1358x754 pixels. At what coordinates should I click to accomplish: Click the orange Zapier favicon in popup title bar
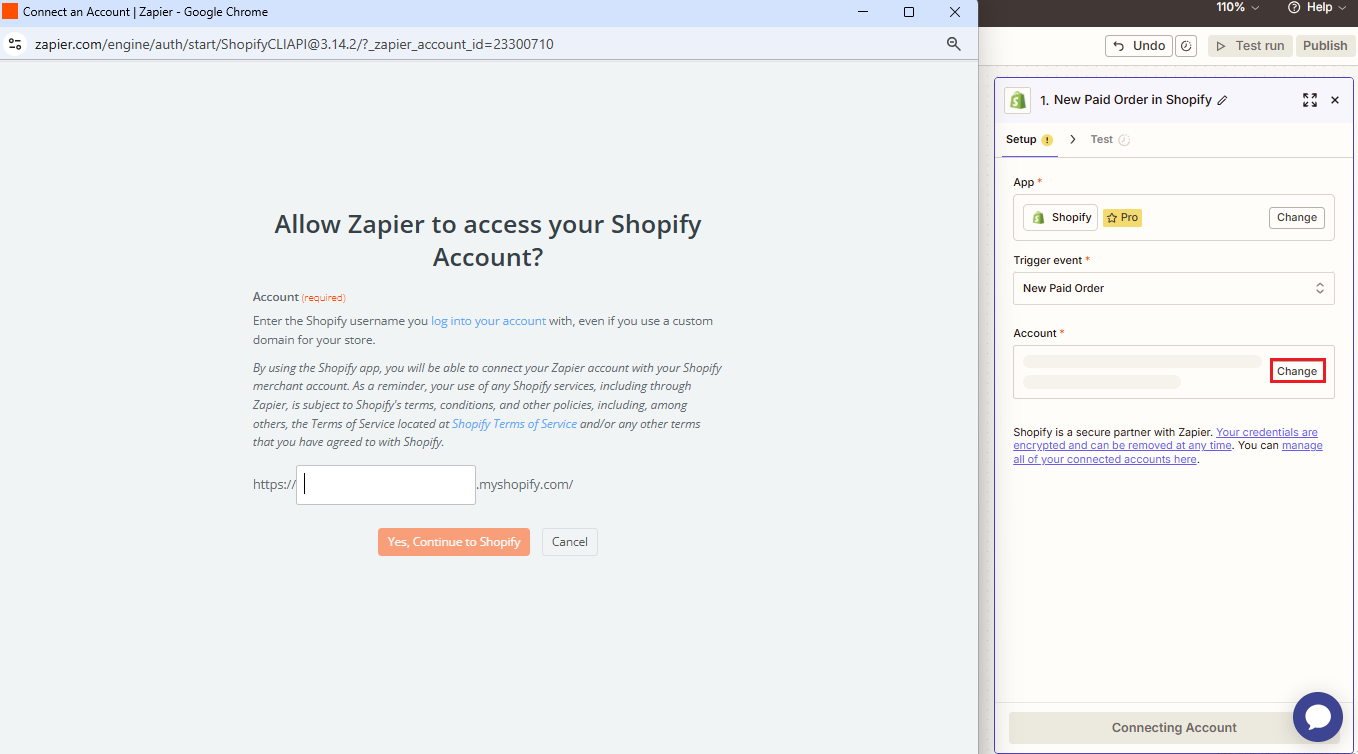pos(10,12)
